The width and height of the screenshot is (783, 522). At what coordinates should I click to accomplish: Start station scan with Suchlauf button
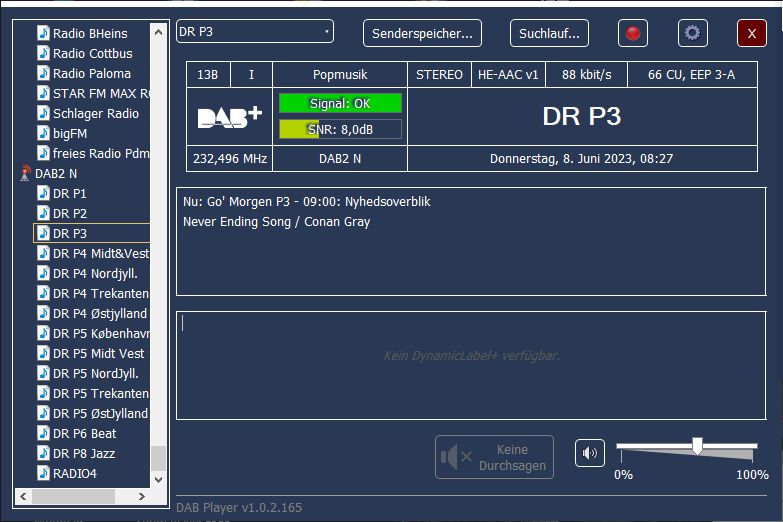tap(549, 33)
